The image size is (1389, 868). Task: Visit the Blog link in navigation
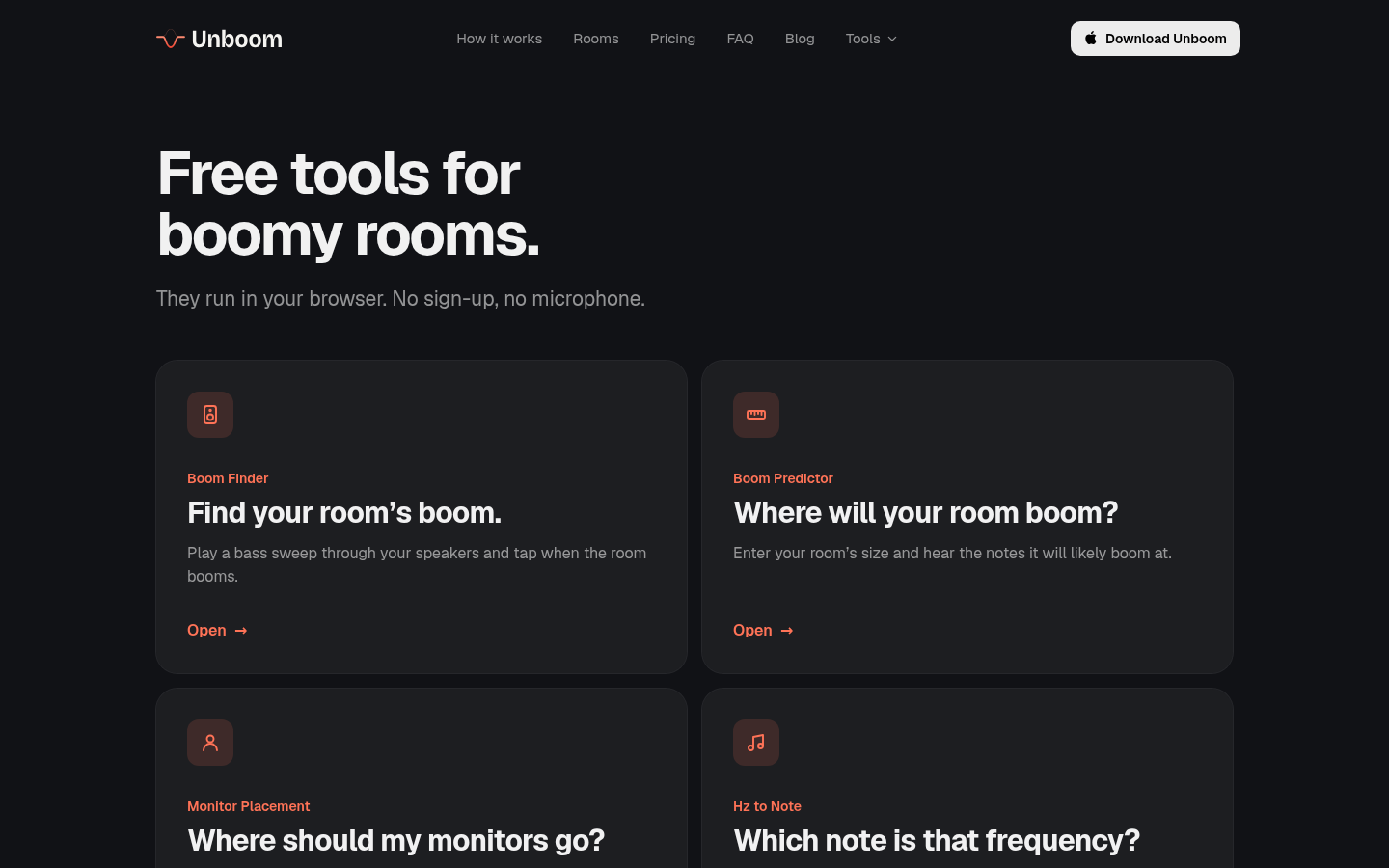(x=800, y=39)
